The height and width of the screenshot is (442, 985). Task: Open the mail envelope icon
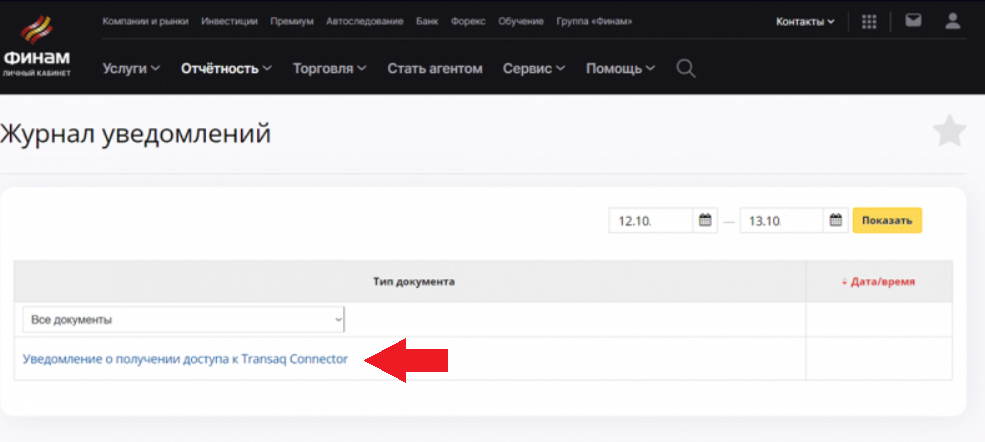click(x=913, y=20)
